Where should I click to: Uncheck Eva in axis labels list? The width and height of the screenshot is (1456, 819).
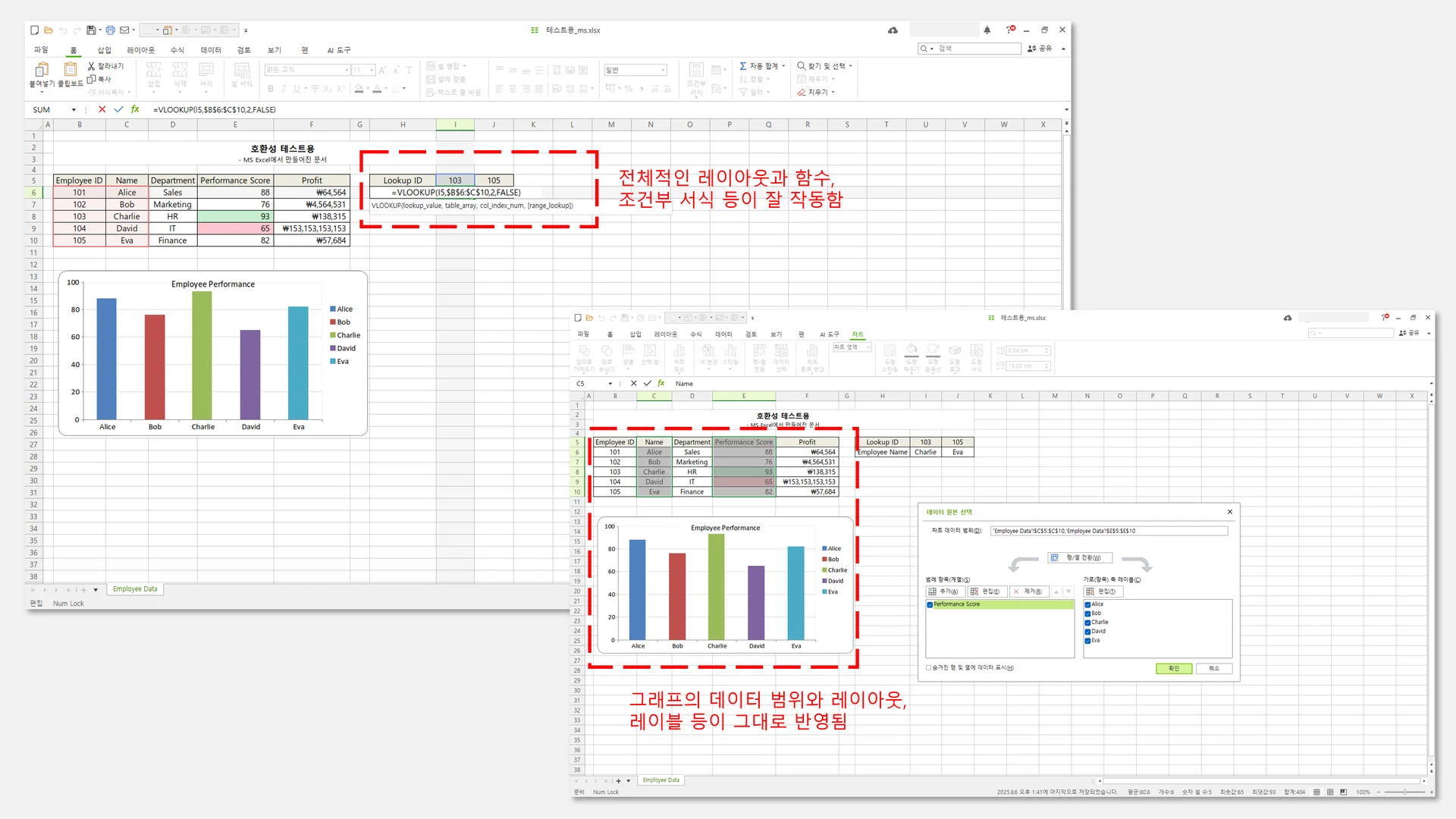click(1087, 640)
